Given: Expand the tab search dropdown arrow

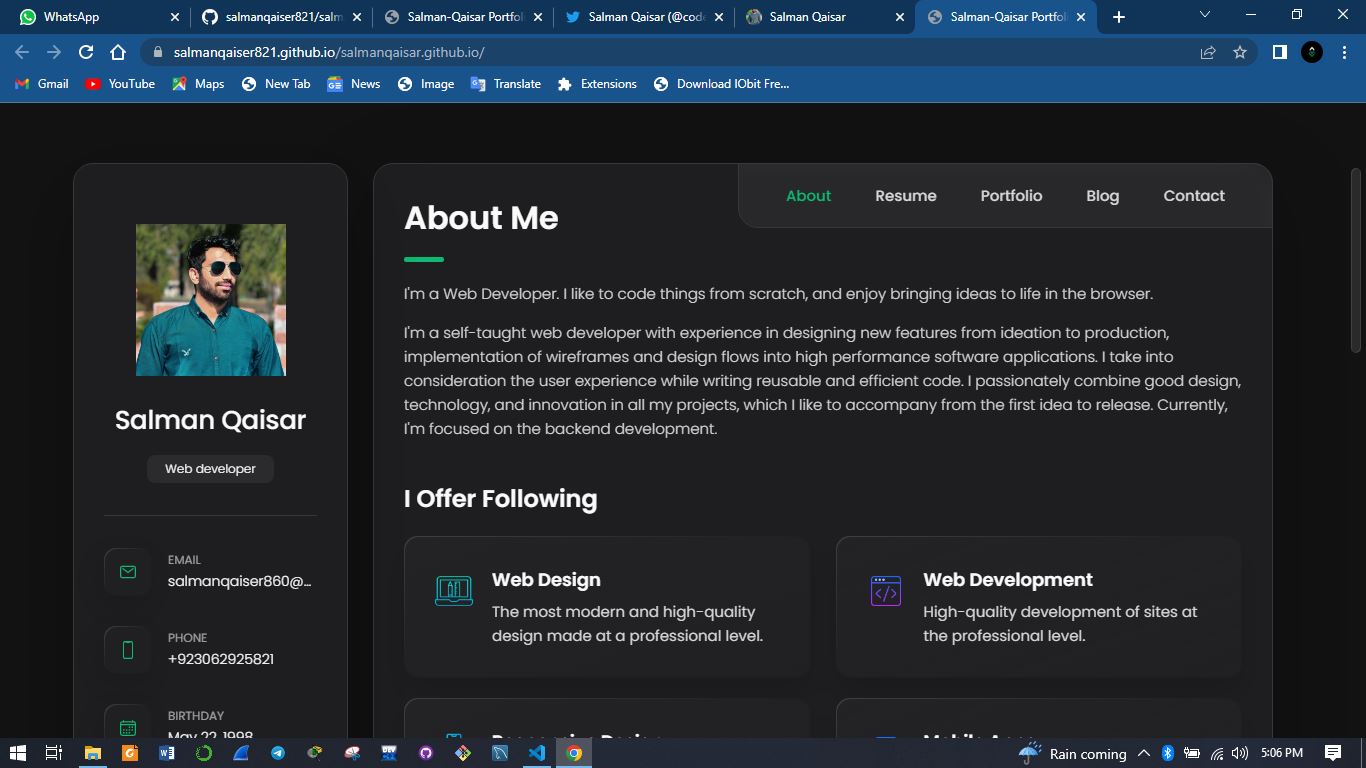Looking at the screenshot, I should [1204, 15].
